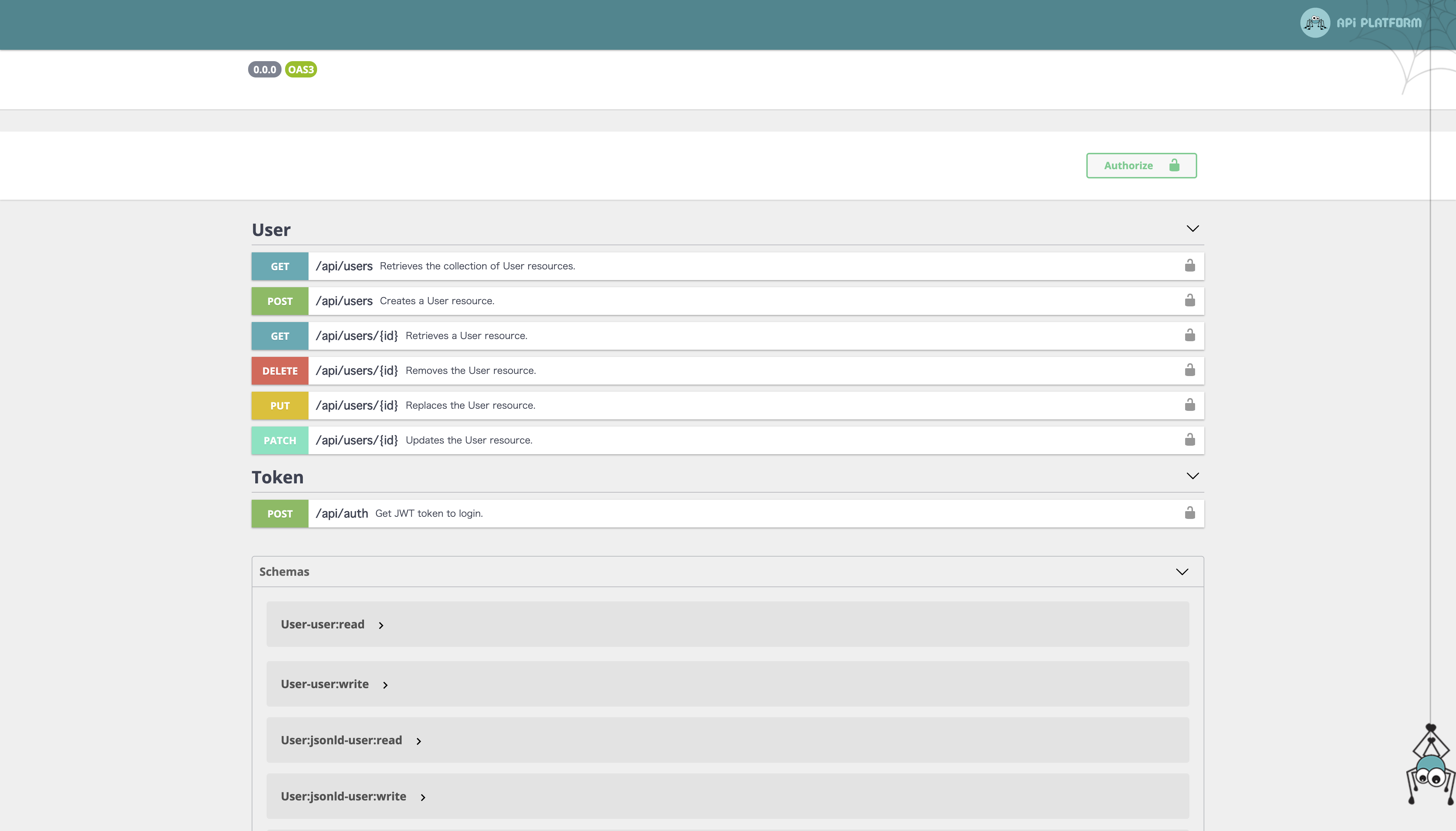
Task: Click the OAS3 version badge
Action: pos(301,70)
